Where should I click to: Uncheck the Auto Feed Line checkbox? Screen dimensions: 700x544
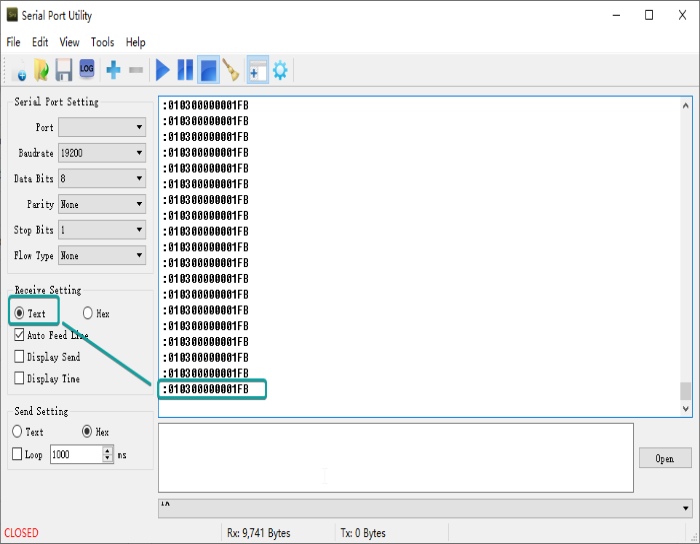pyautogui.click(x=20, y=335)
